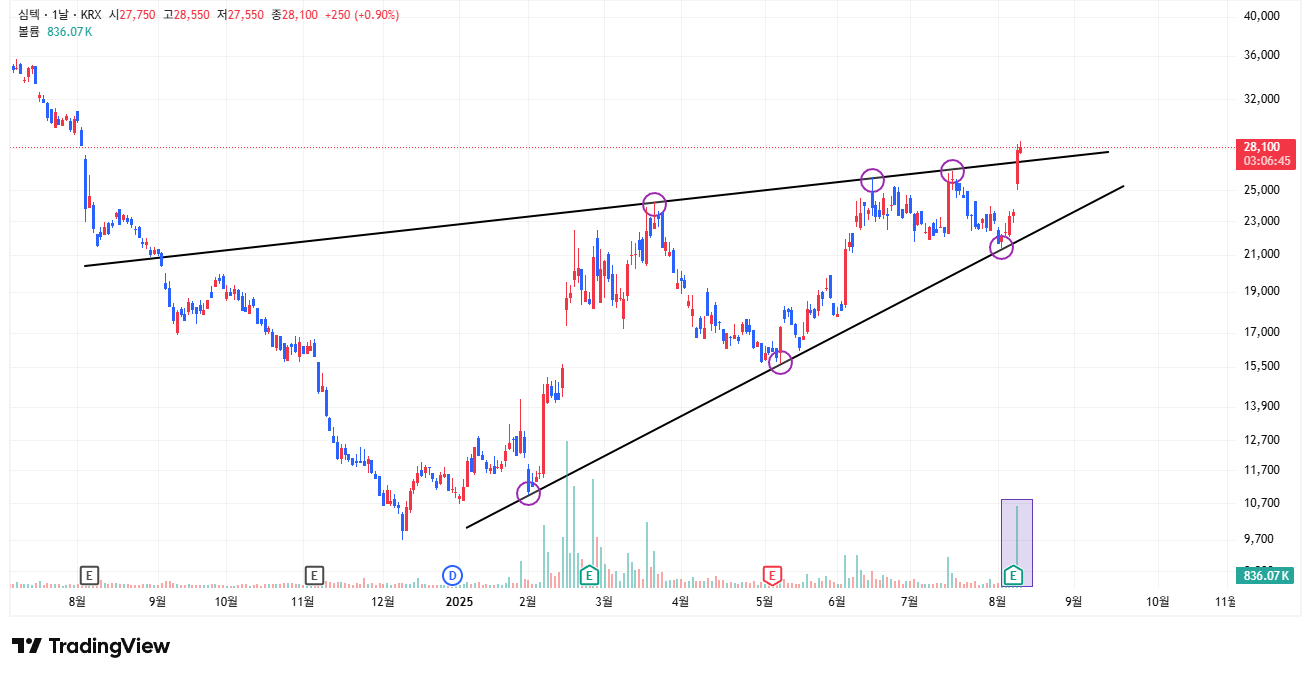Click the open price value 시27,750
Screen dimensions: 1311x676
(x=132, y=15)
